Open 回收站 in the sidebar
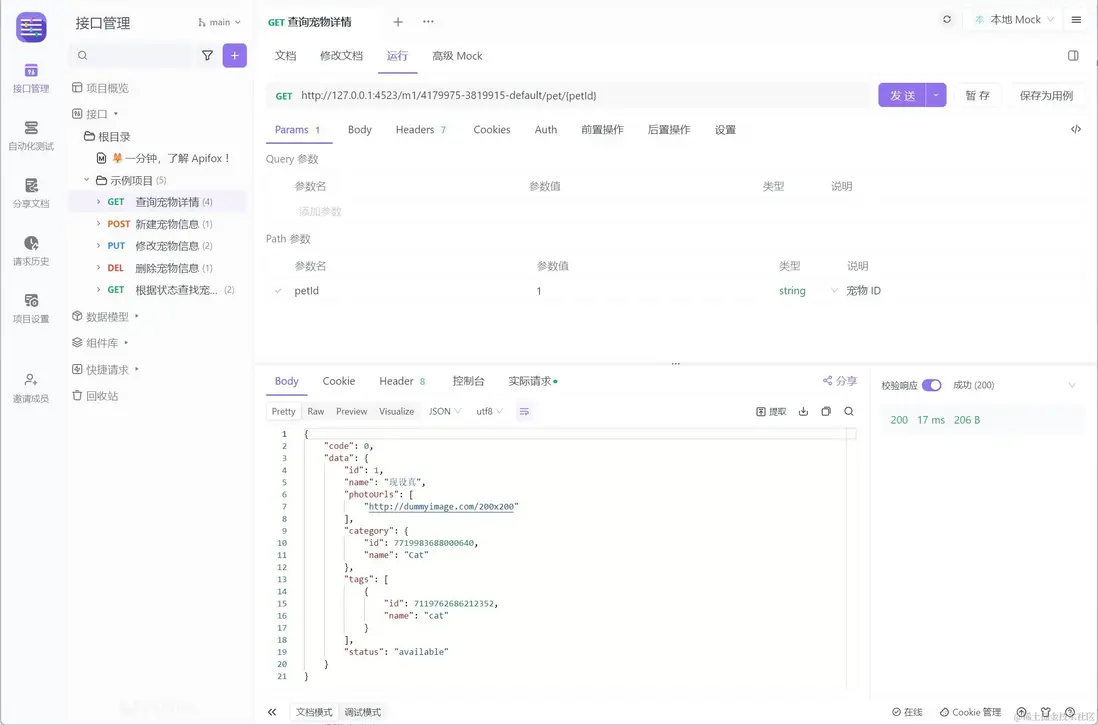This screenshot has height=725, width=1098. coord(95,396)
